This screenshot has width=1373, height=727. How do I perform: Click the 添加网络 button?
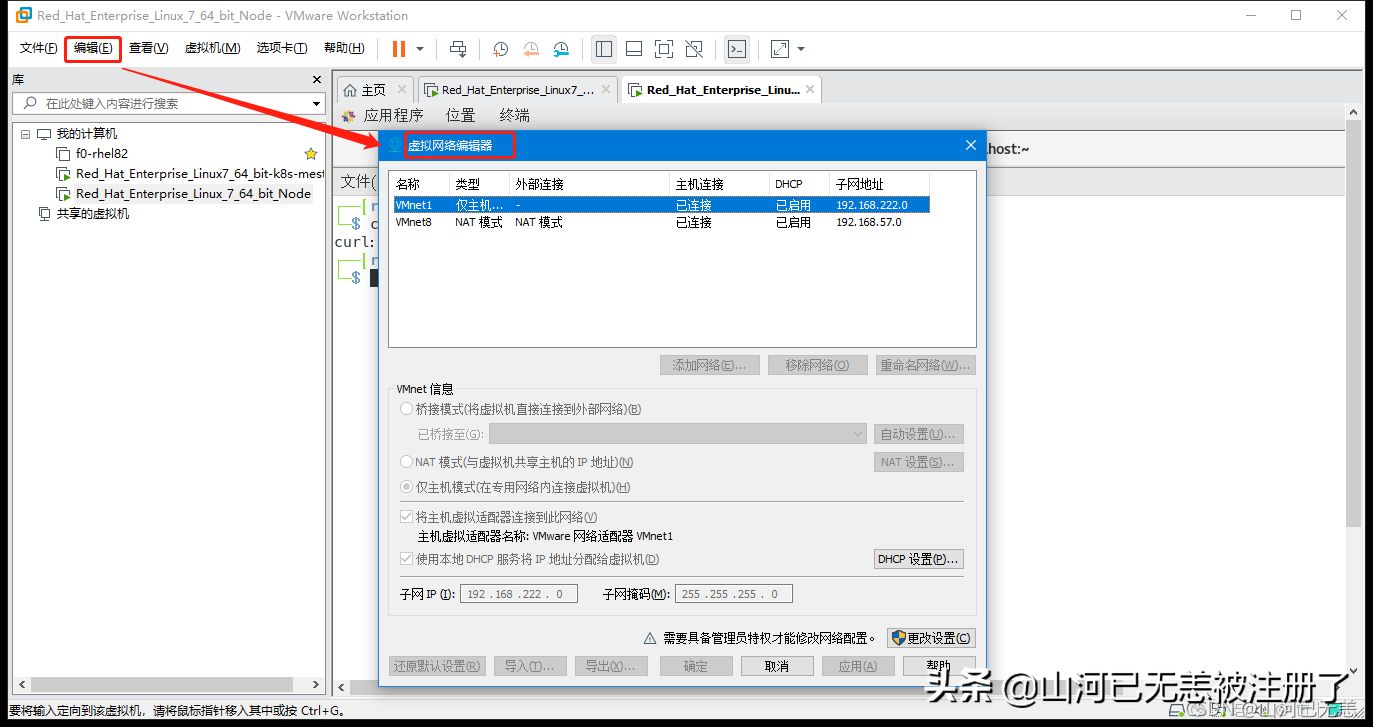coord(709,365)
